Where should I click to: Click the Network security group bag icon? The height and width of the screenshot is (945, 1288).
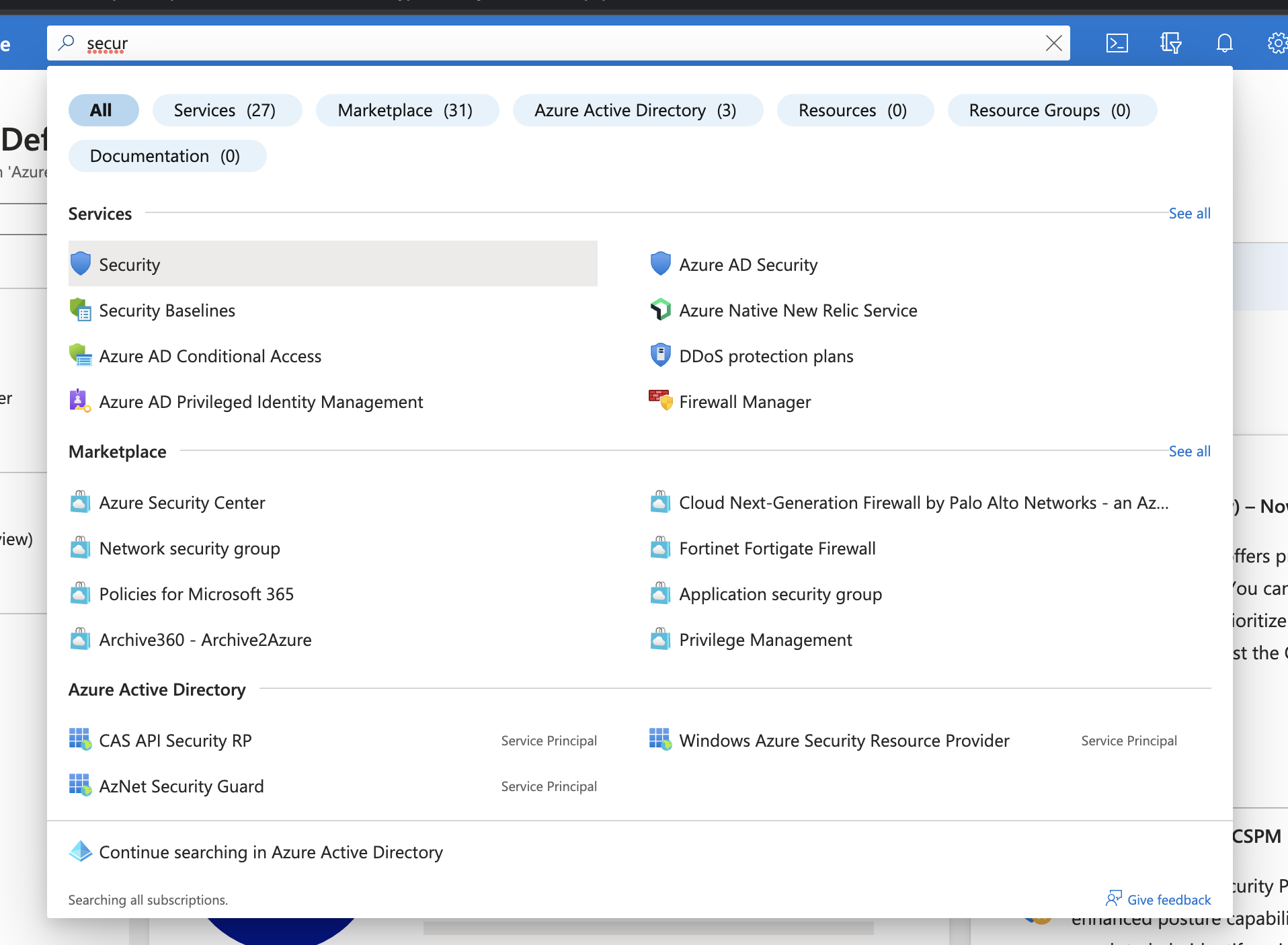pyautogui.click(x=81, y=548)
